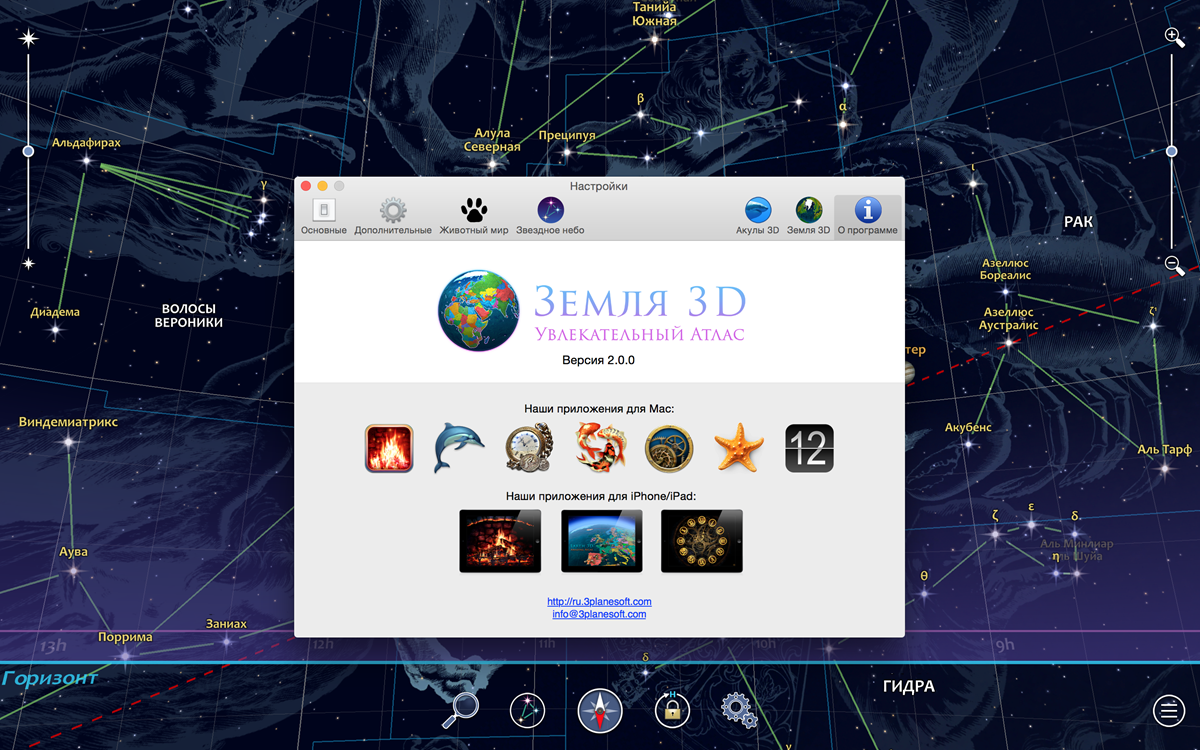Open the ru.3planesoft.com link
1200x750 pixels.
599,602
